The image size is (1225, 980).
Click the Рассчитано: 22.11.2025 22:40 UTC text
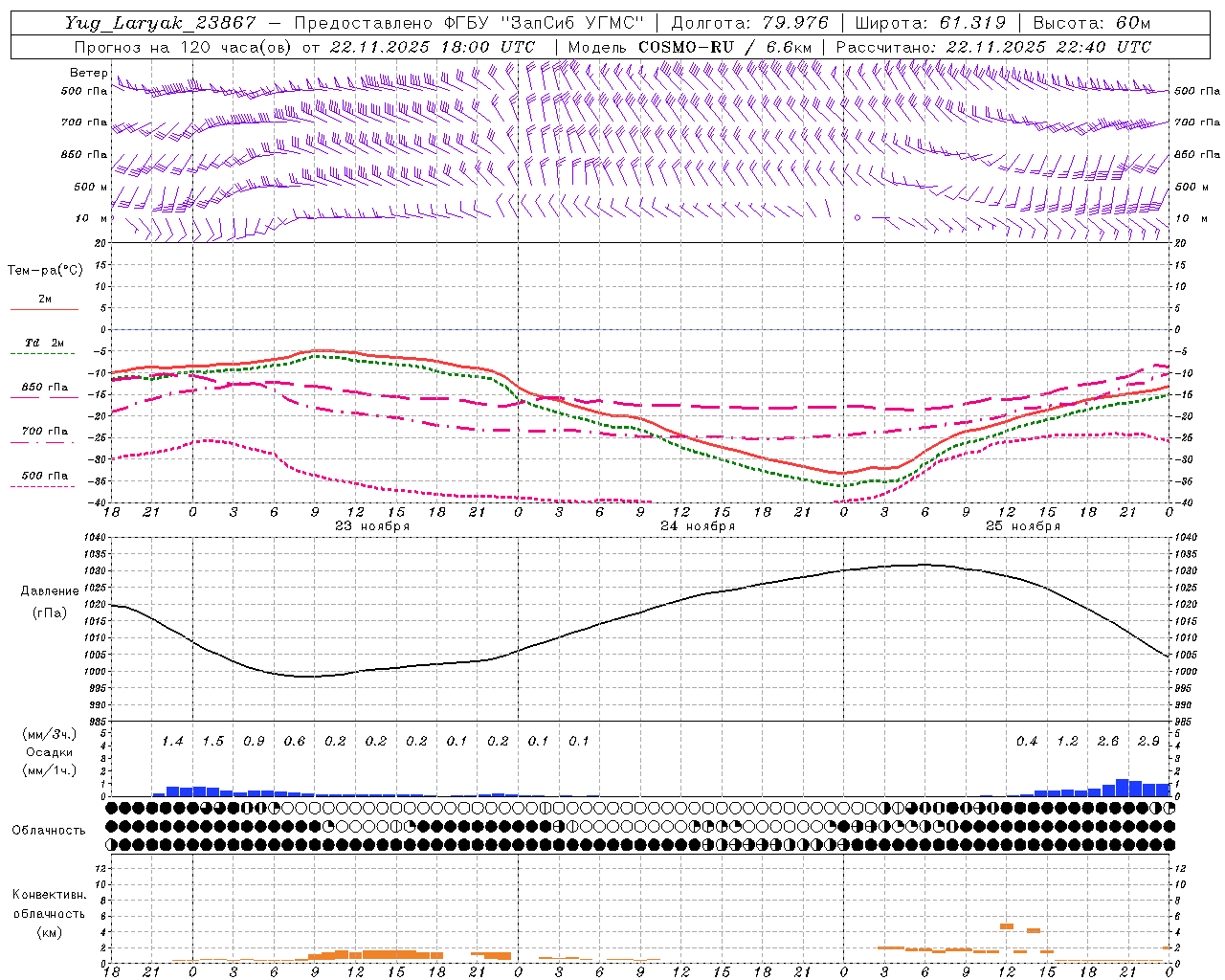point(993,47)
